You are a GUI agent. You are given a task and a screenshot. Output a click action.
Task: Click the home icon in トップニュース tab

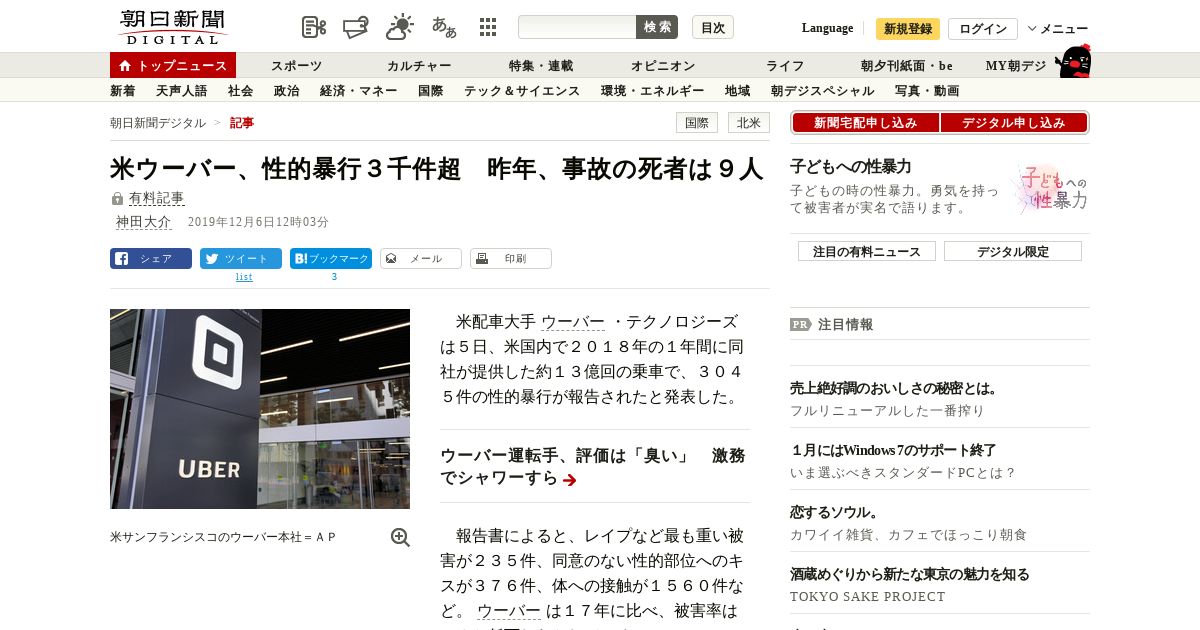pyautogui.click(x=125, y=66)
